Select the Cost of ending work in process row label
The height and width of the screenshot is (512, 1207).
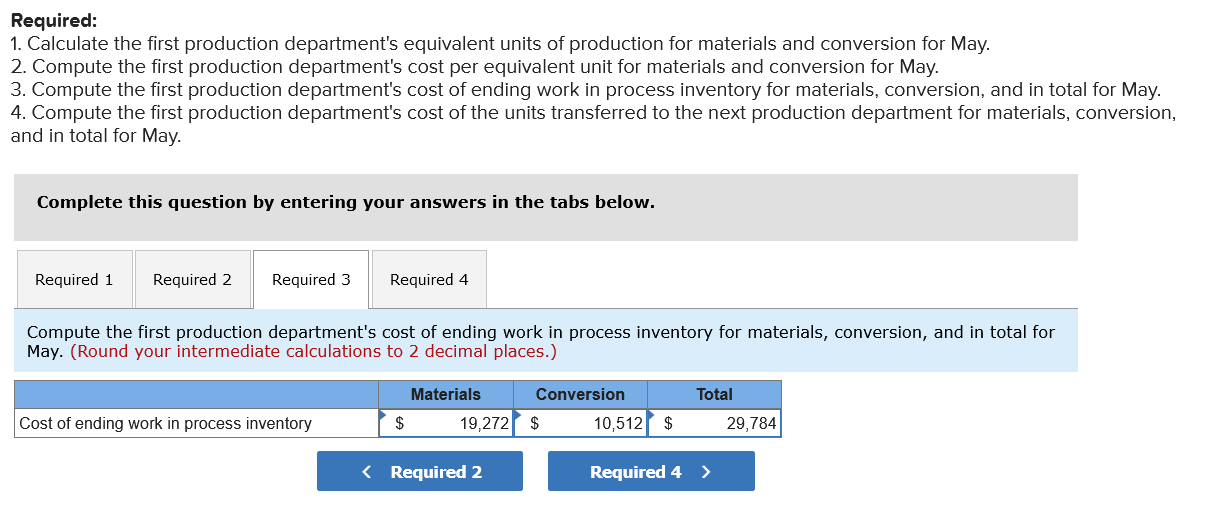pos(166,424)
